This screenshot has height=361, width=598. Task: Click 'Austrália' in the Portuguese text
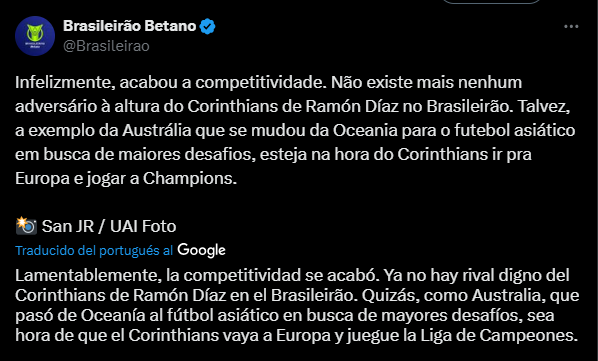pos(157,130)
